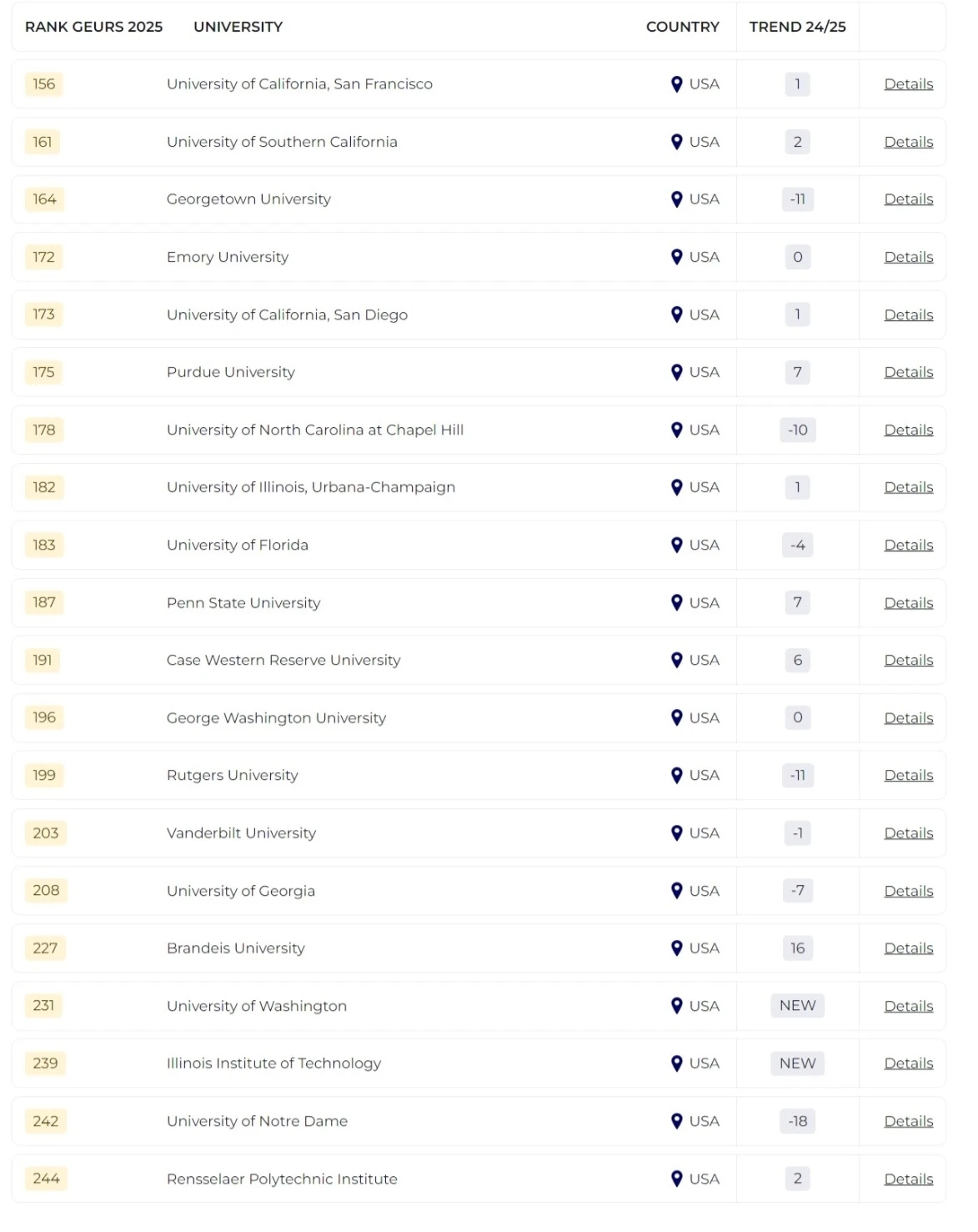
Task: Click the COUNTRY column header
Action: tap(682, 27)
